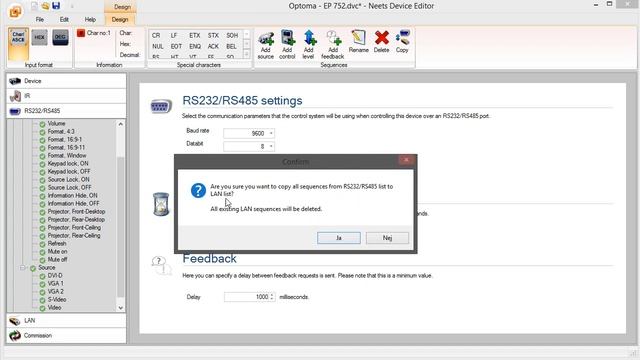The height and width of the screenshot is (360, 640).
Task: Open the Device panel section
Action: (67, 81)
